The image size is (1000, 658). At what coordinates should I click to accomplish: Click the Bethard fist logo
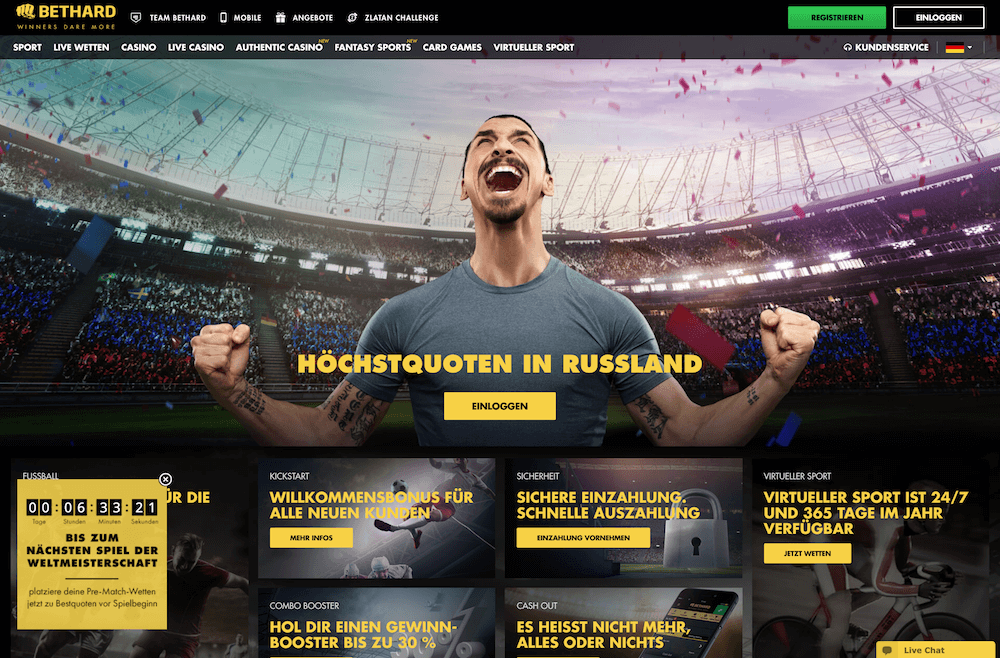pos(26,11)
